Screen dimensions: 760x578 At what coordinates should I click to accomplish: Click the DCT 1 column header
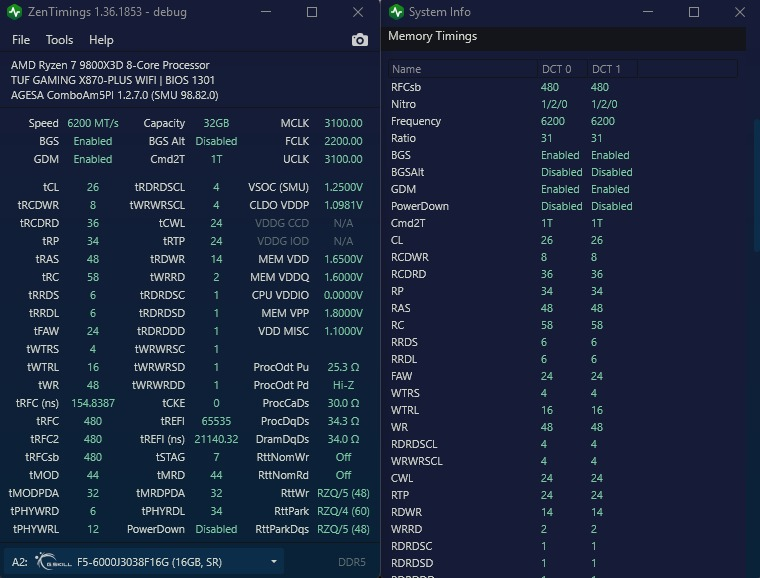point(612,69)
